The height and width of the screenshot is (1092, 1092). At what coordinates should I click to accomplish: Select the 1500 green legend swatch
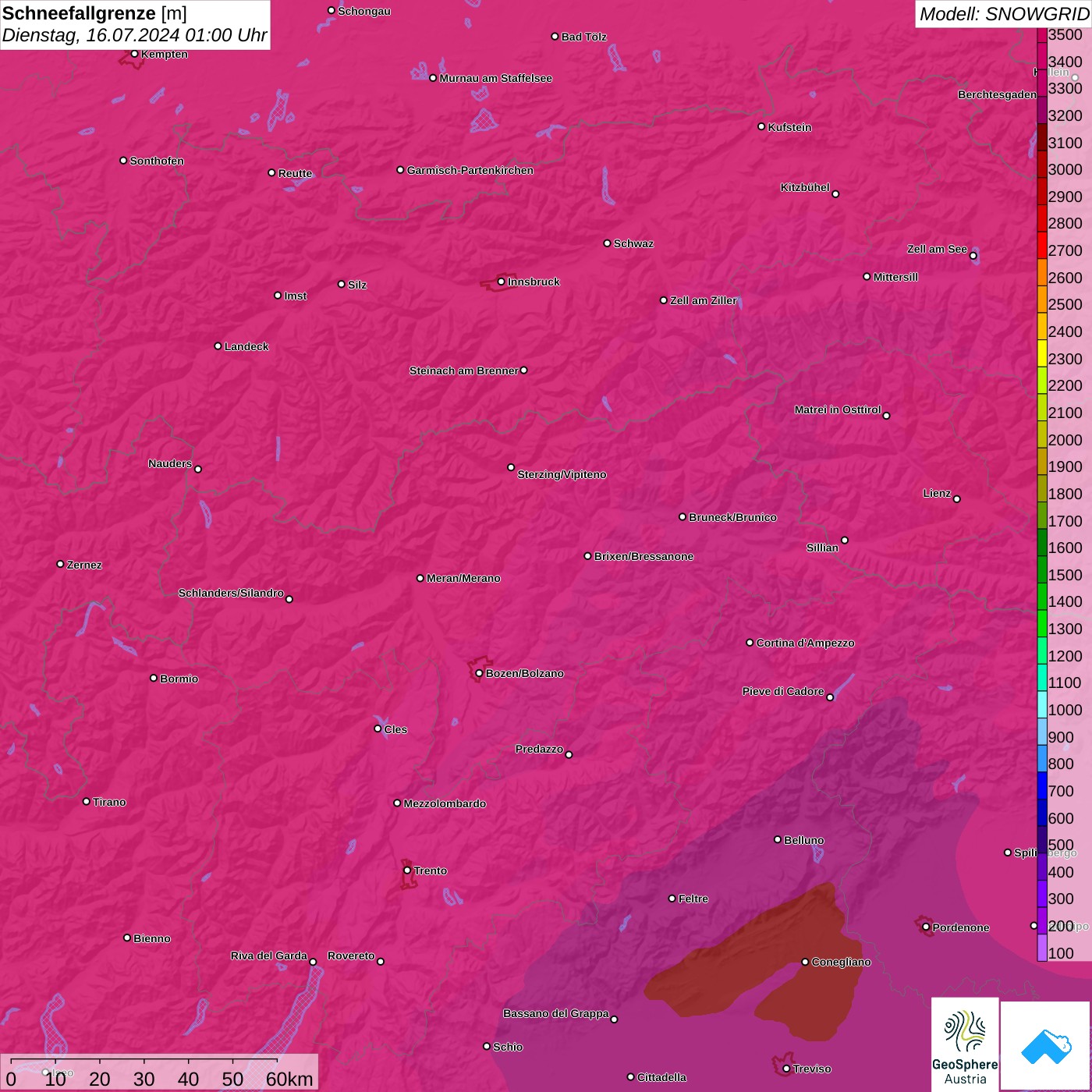point(1041,569)
